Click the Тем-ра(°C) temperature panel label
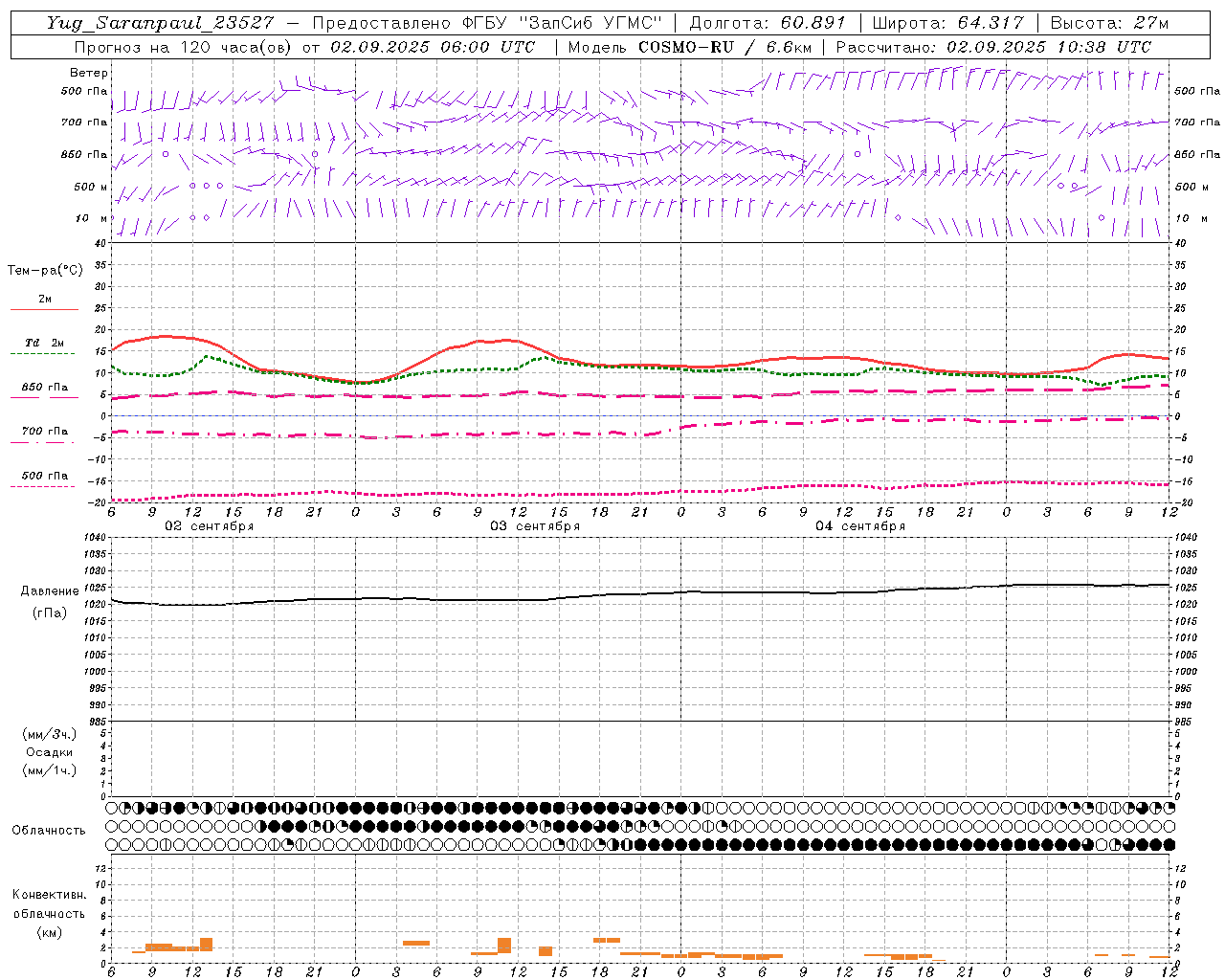The height and width of the screenshot is (980, 1225). click(45, 271)
